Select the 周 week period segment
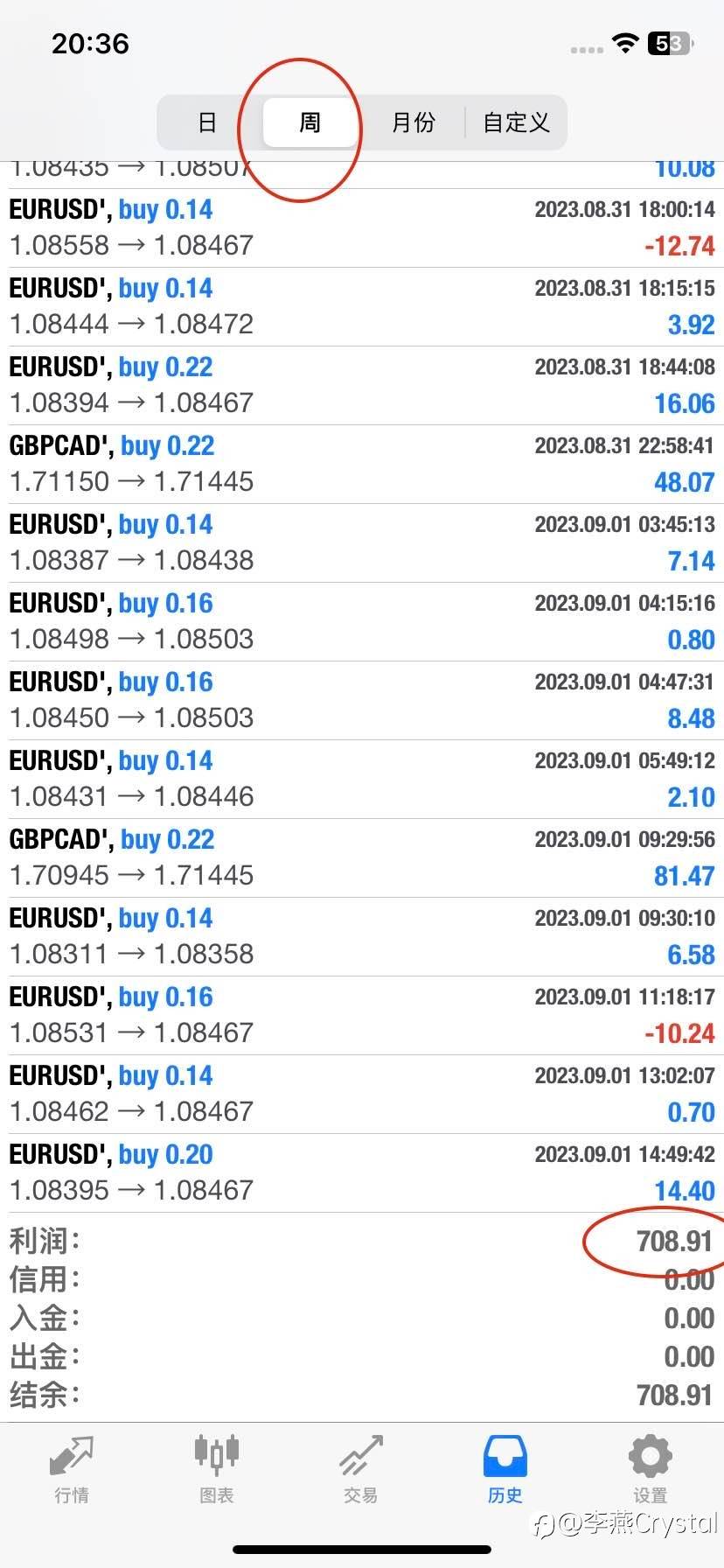The width and height of the screenshot is (724, 1568). (x=310, y=122)
